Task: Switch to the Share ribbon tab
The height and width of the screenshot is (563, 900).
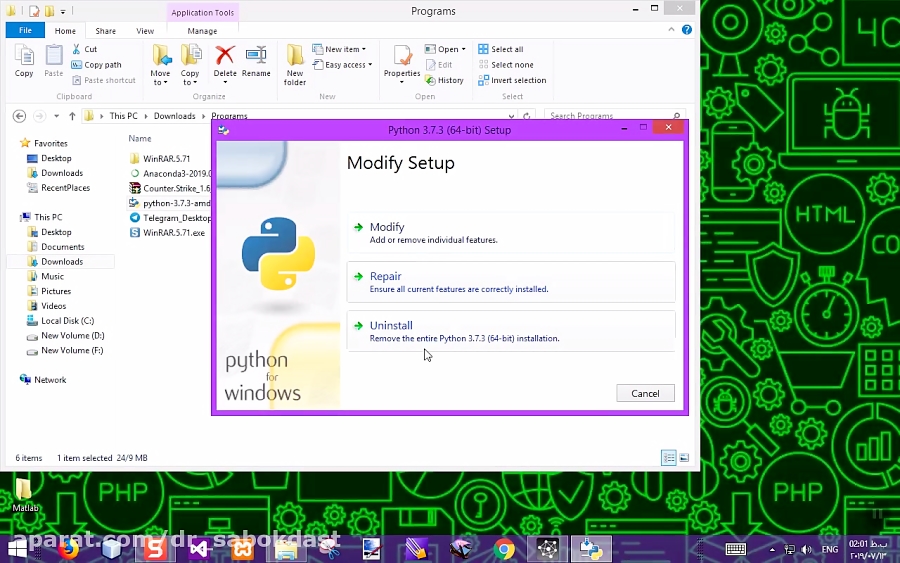Action: tap(106, 31)
